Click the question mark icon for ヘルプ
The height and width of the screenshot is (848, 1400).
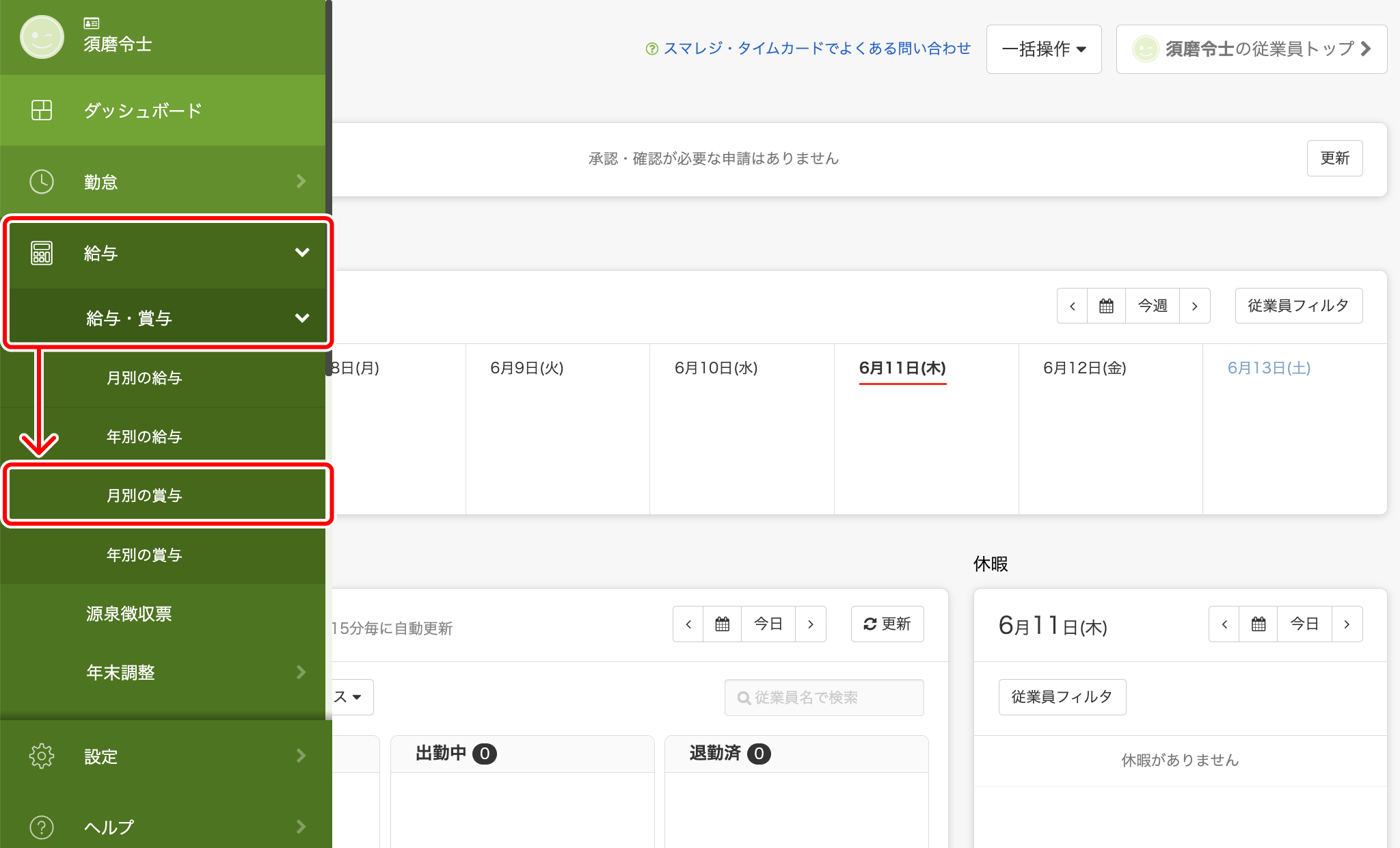coord(42,827)
